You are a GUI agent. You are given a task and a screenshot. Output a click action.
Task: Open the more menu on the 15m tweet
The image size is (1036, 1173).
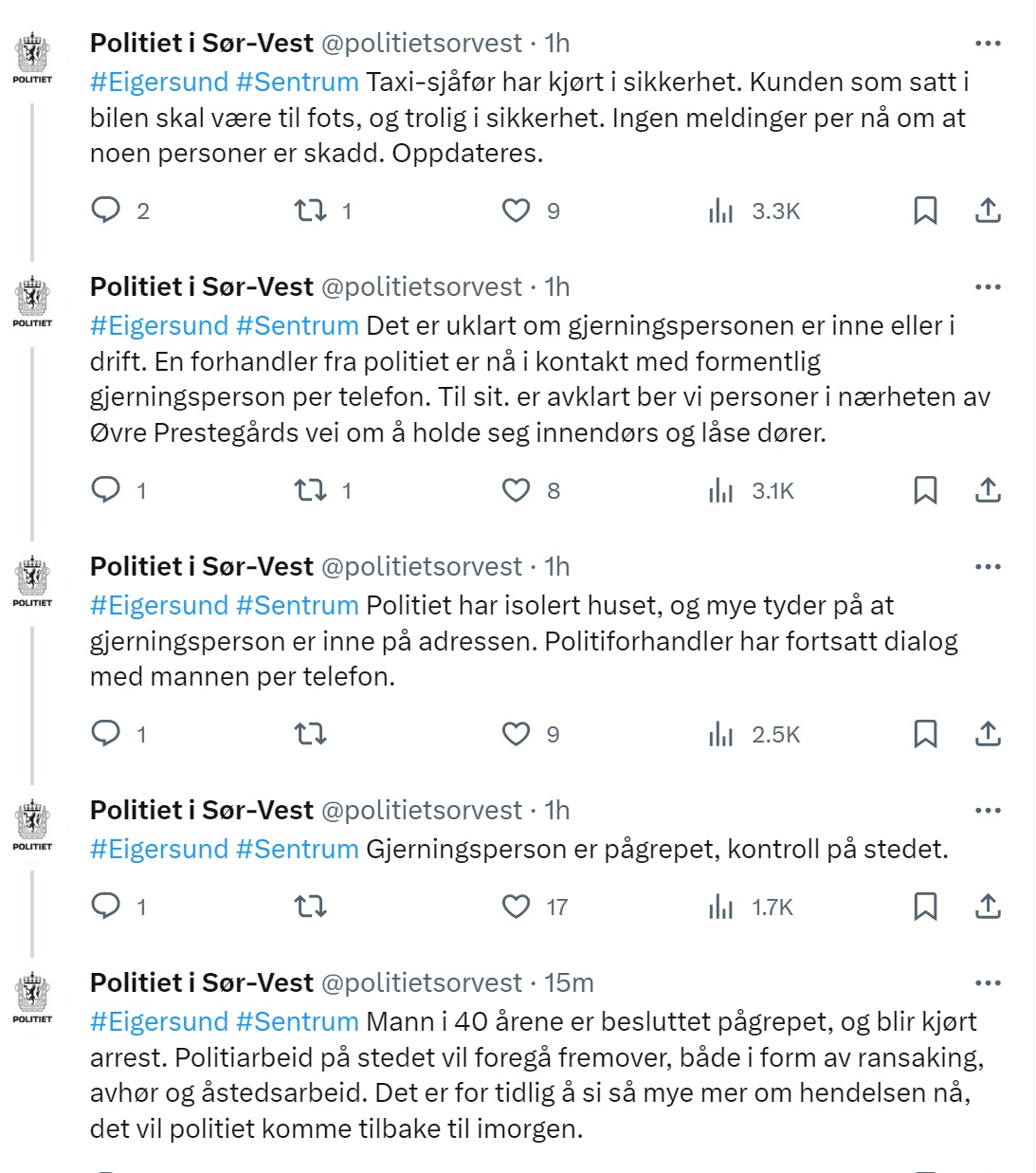coord(990,981)
